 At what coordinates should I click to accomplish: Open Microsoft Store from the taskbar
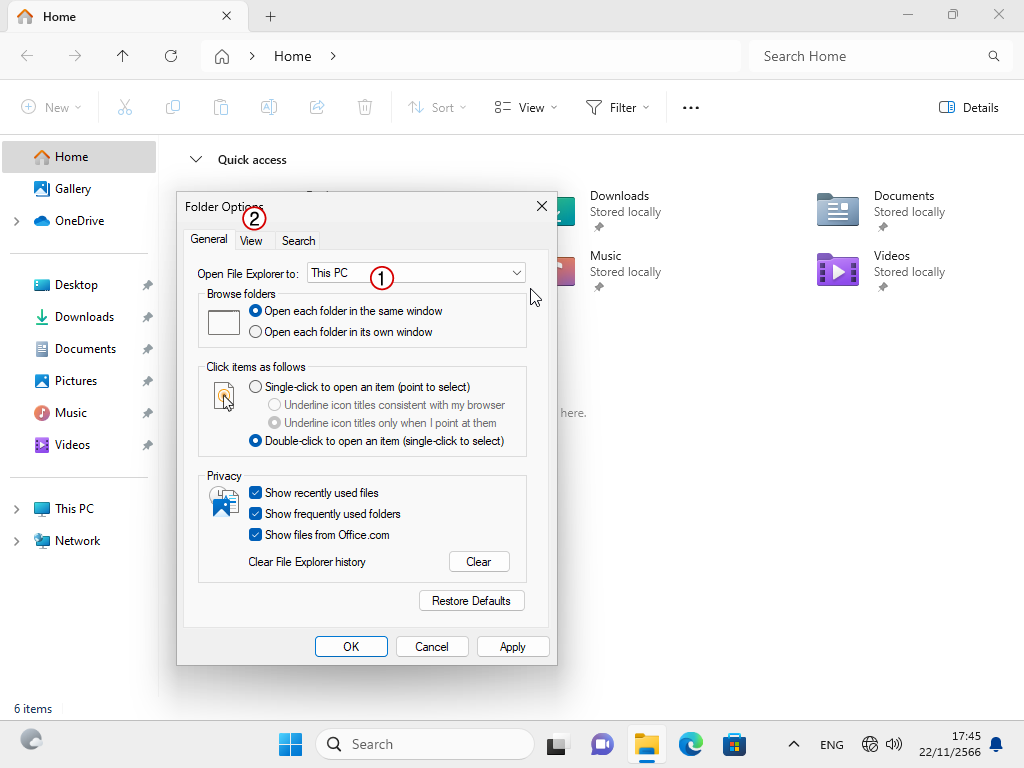point(735,744)
